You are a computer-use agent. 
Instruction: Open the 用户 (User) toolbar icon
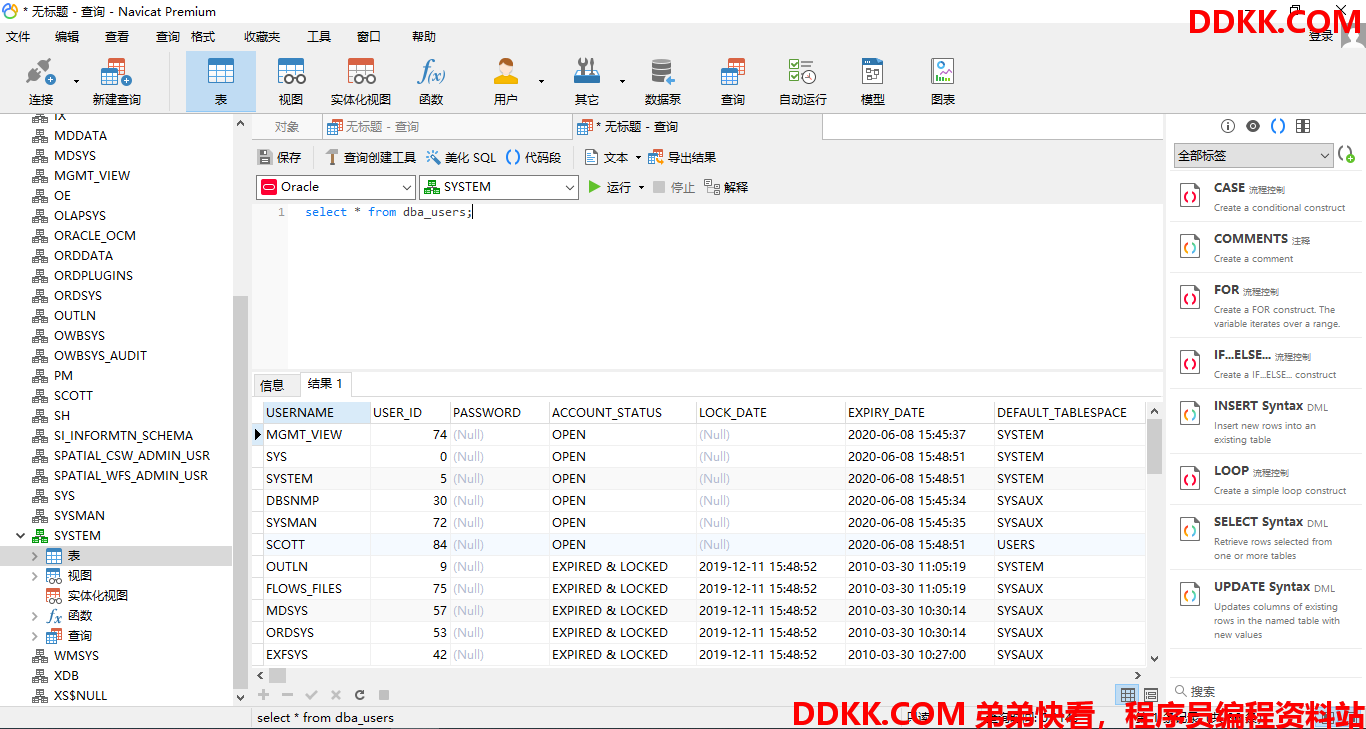pos(506,82)
